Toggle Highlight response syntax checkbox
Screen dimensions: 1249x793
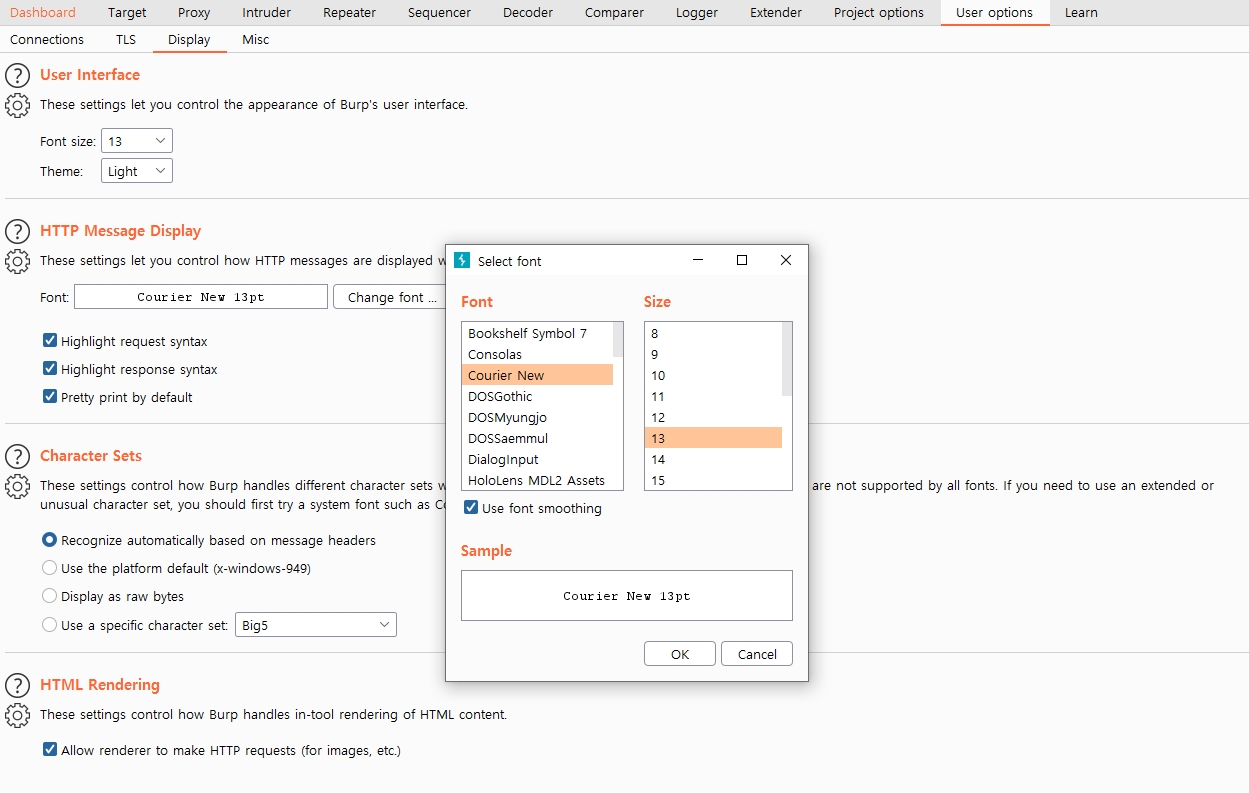(50, 369)
